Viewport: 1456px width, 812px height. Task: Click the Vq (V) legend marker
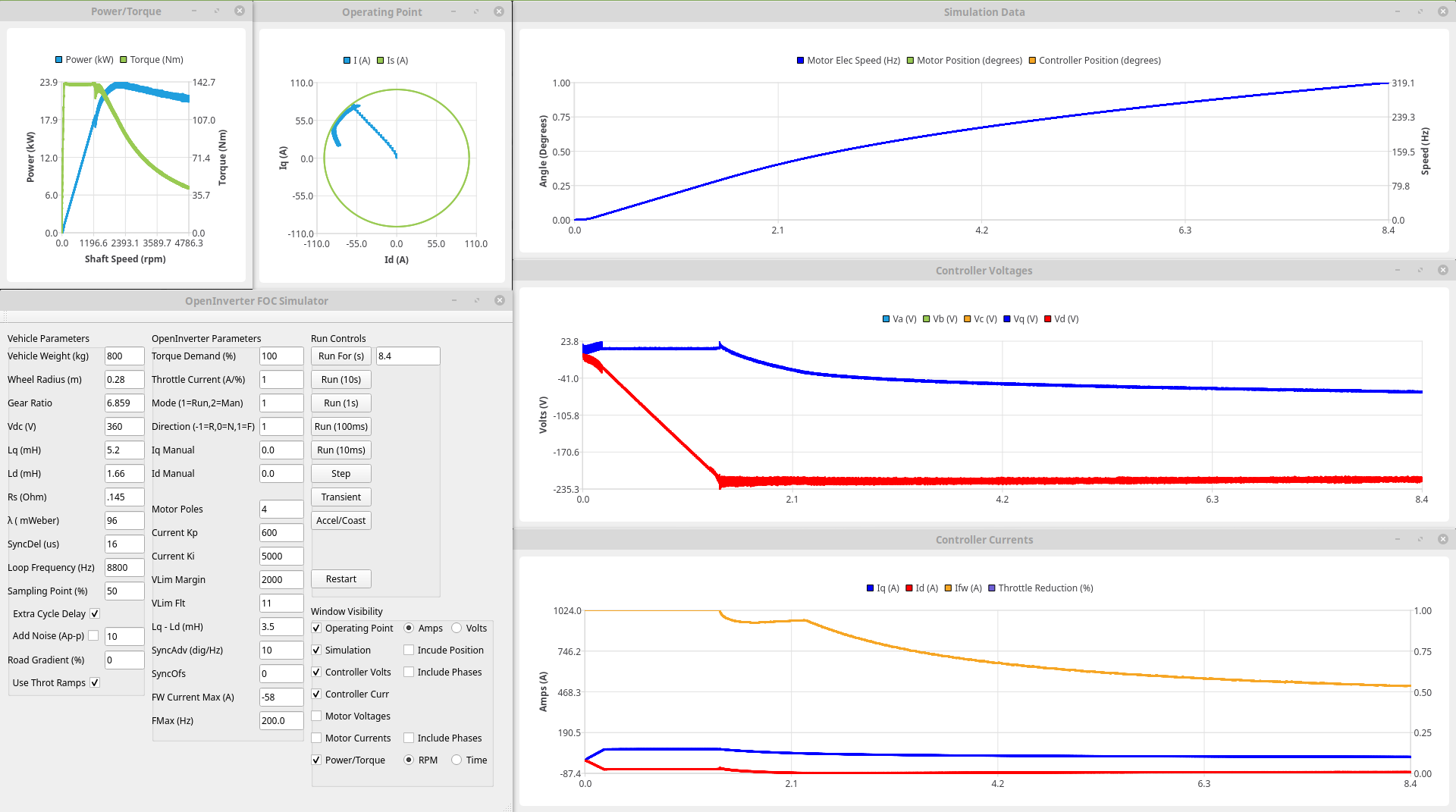click(x=1007, y=319)
